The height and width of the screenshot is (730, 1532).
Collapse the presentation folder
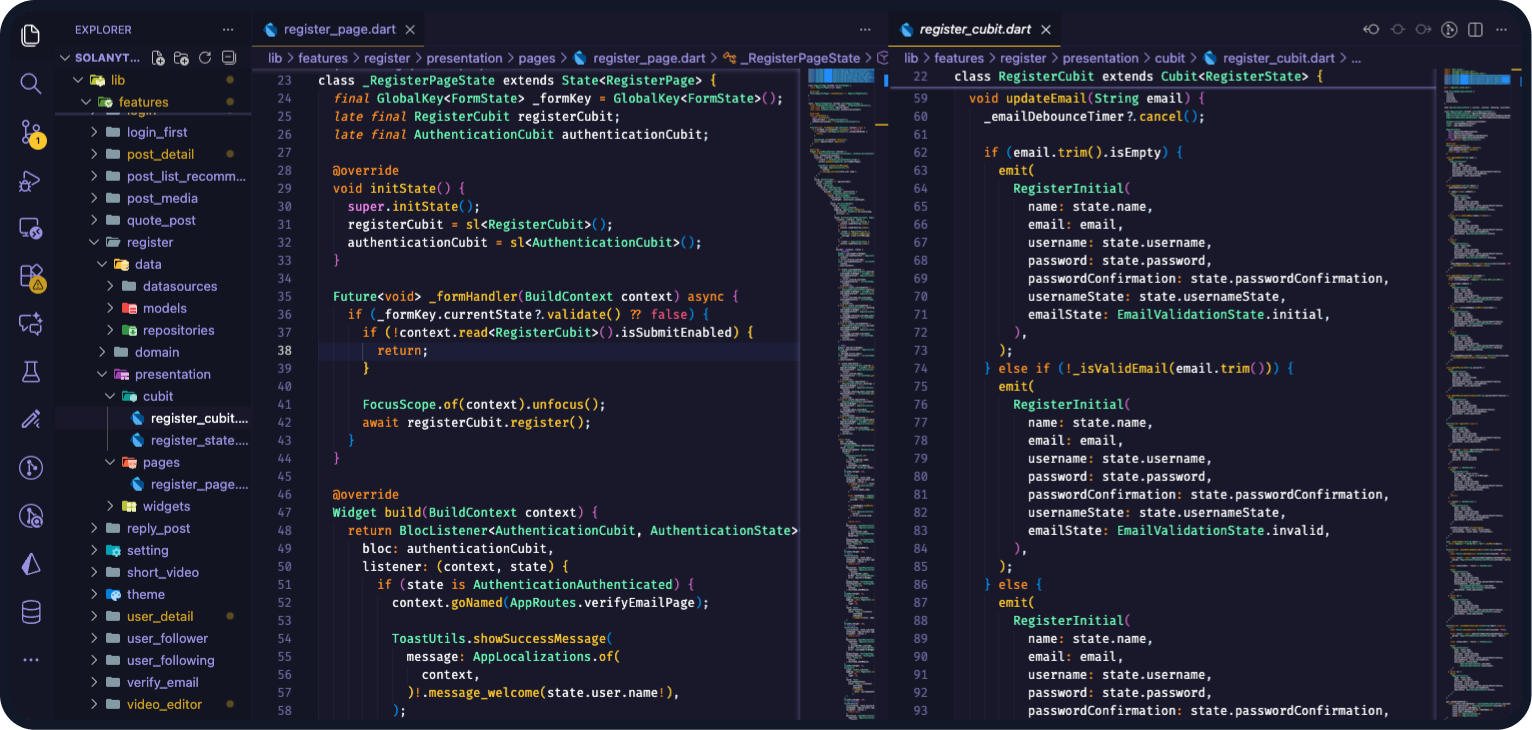tap(172, 374)
